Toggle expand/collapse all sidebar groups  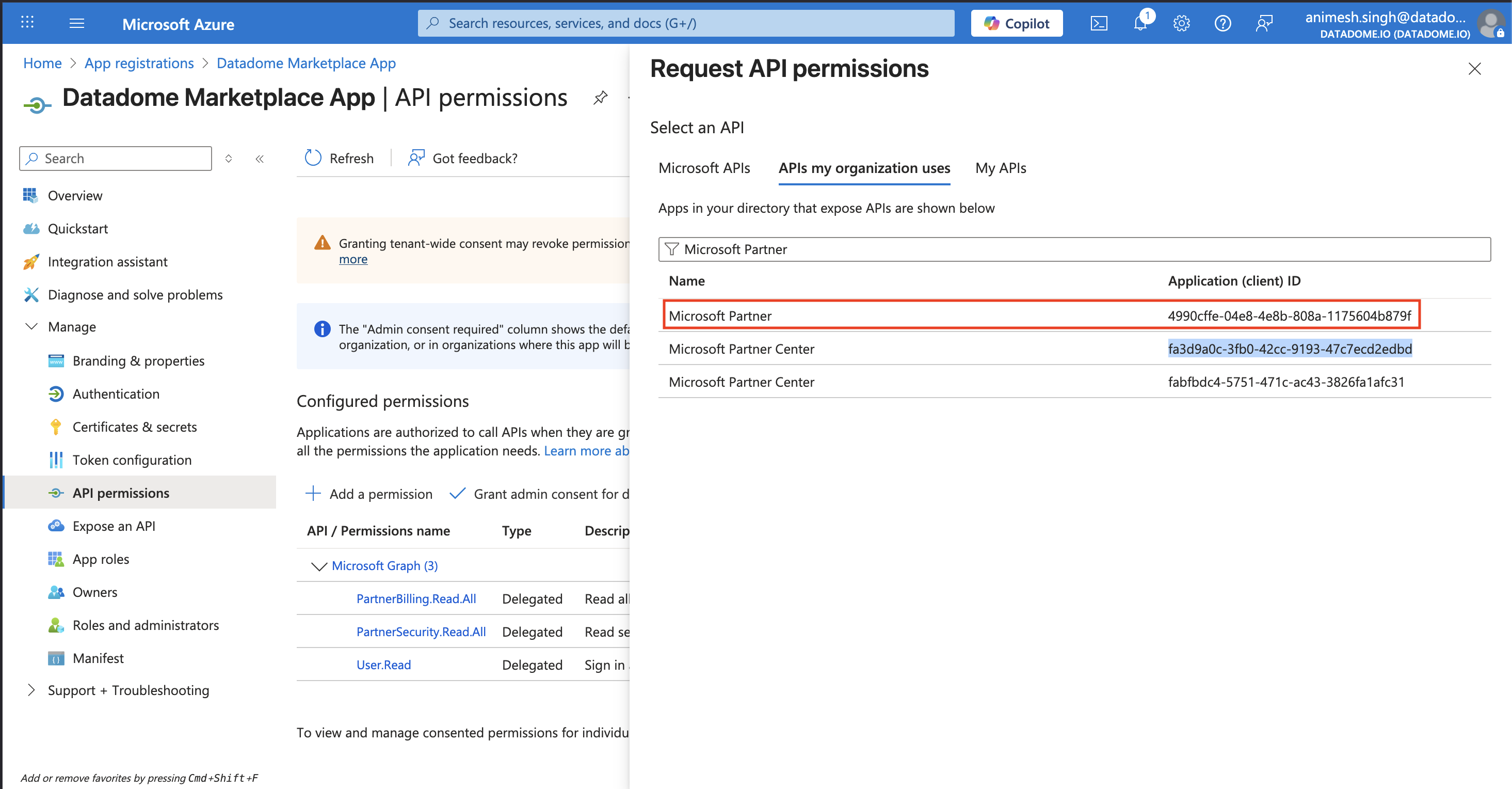[228, 159]
